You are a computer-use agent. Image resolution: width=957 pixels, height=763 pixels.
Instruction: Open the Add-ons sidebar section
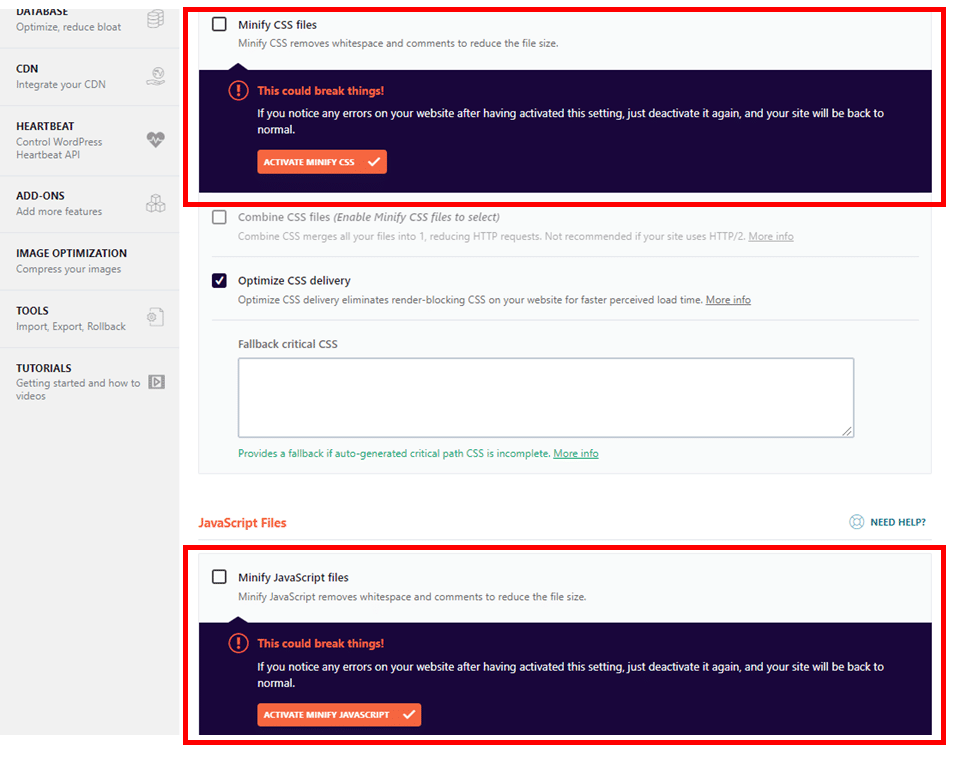(60, 203)
